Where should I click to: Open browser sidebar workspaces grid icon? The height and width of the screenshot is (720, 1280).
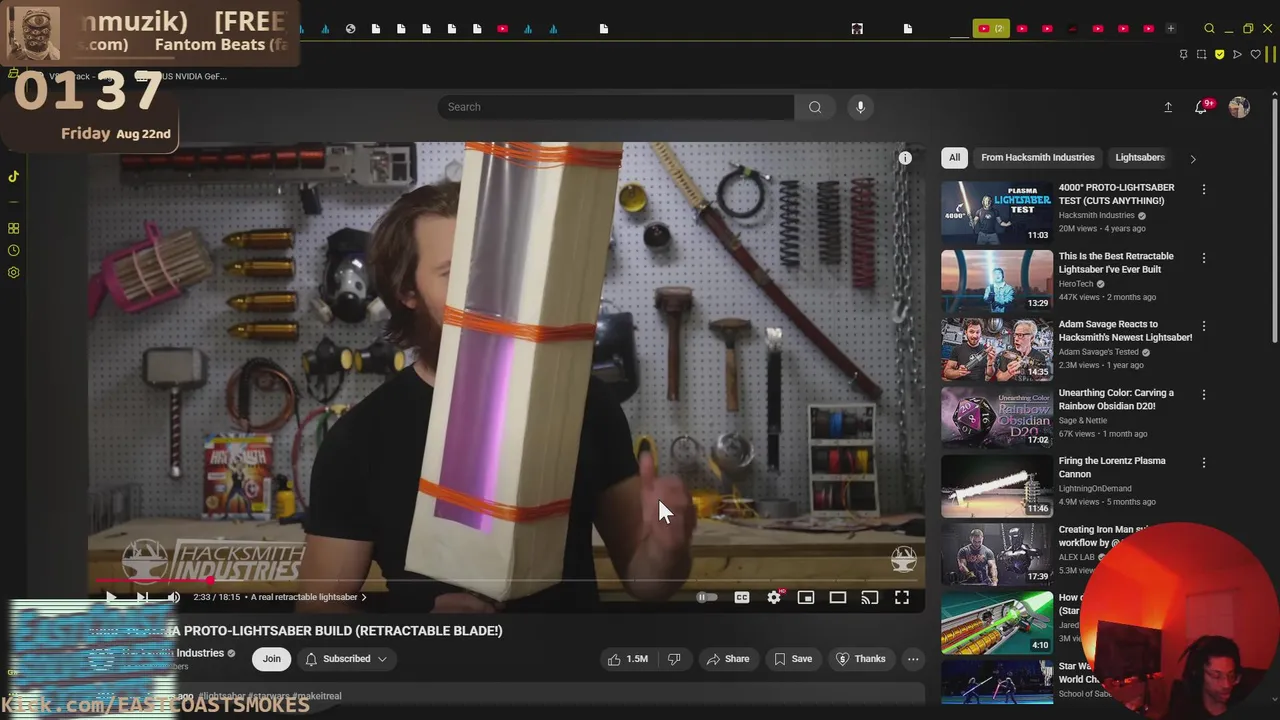coord(13,229)
